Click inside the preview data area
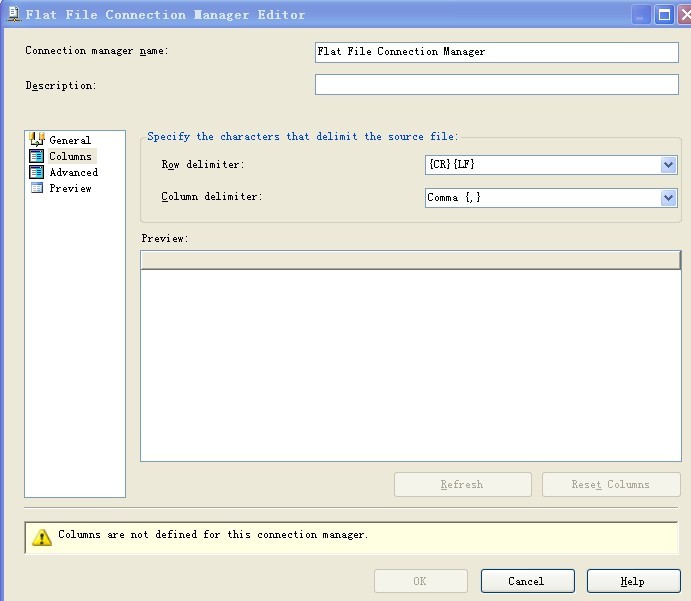The image size is (691, 601). (x=410, y=365)
